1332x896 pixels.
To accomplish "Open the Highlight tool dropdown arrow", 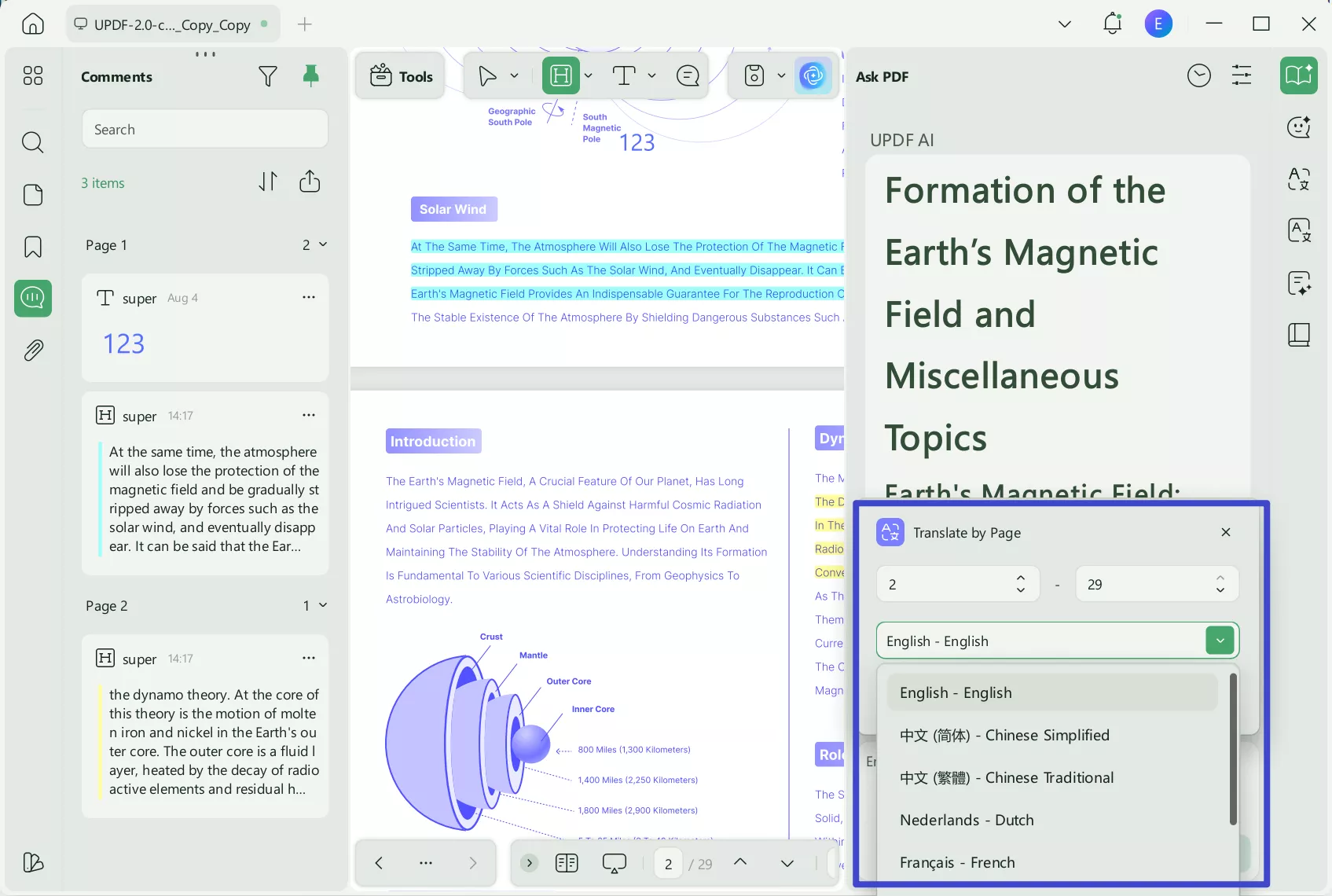I will (x=588, y=76).
